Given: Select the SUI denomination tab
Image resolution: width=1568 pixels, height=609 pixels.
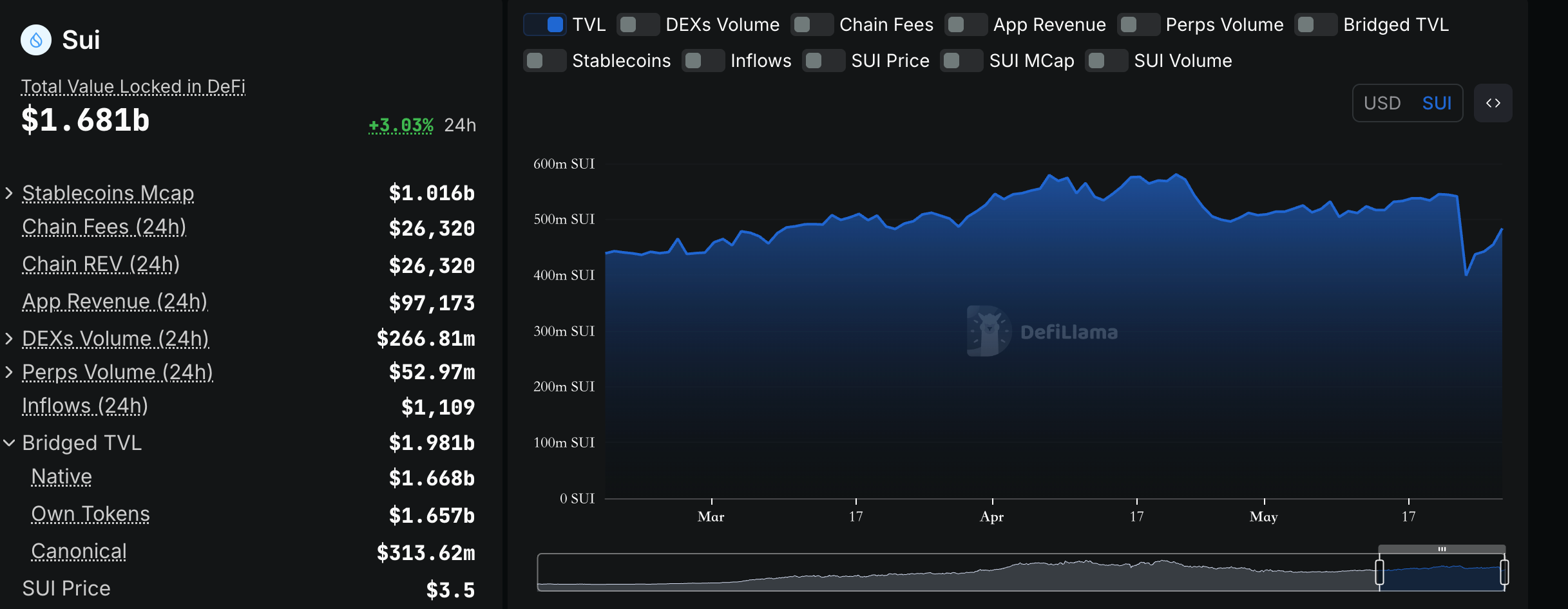Looking at the screenshot, I should coord(1437,103).
